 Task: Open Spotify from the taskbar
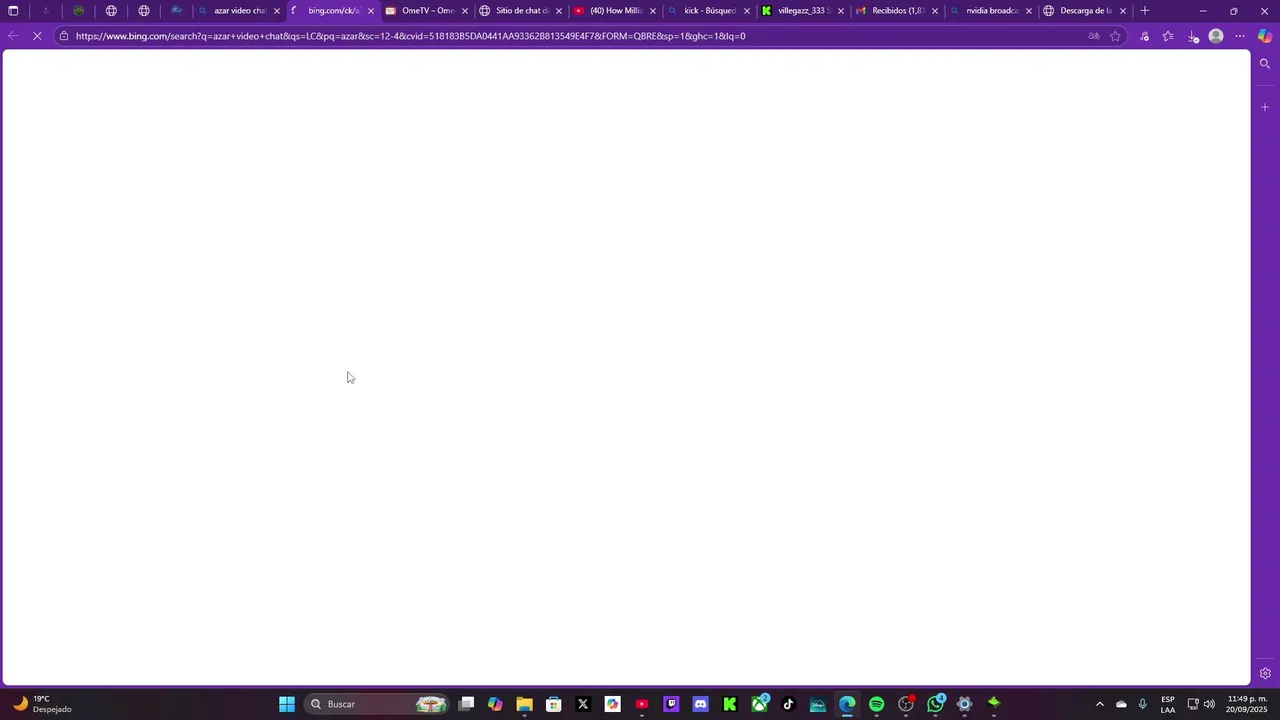click(877, 704)
